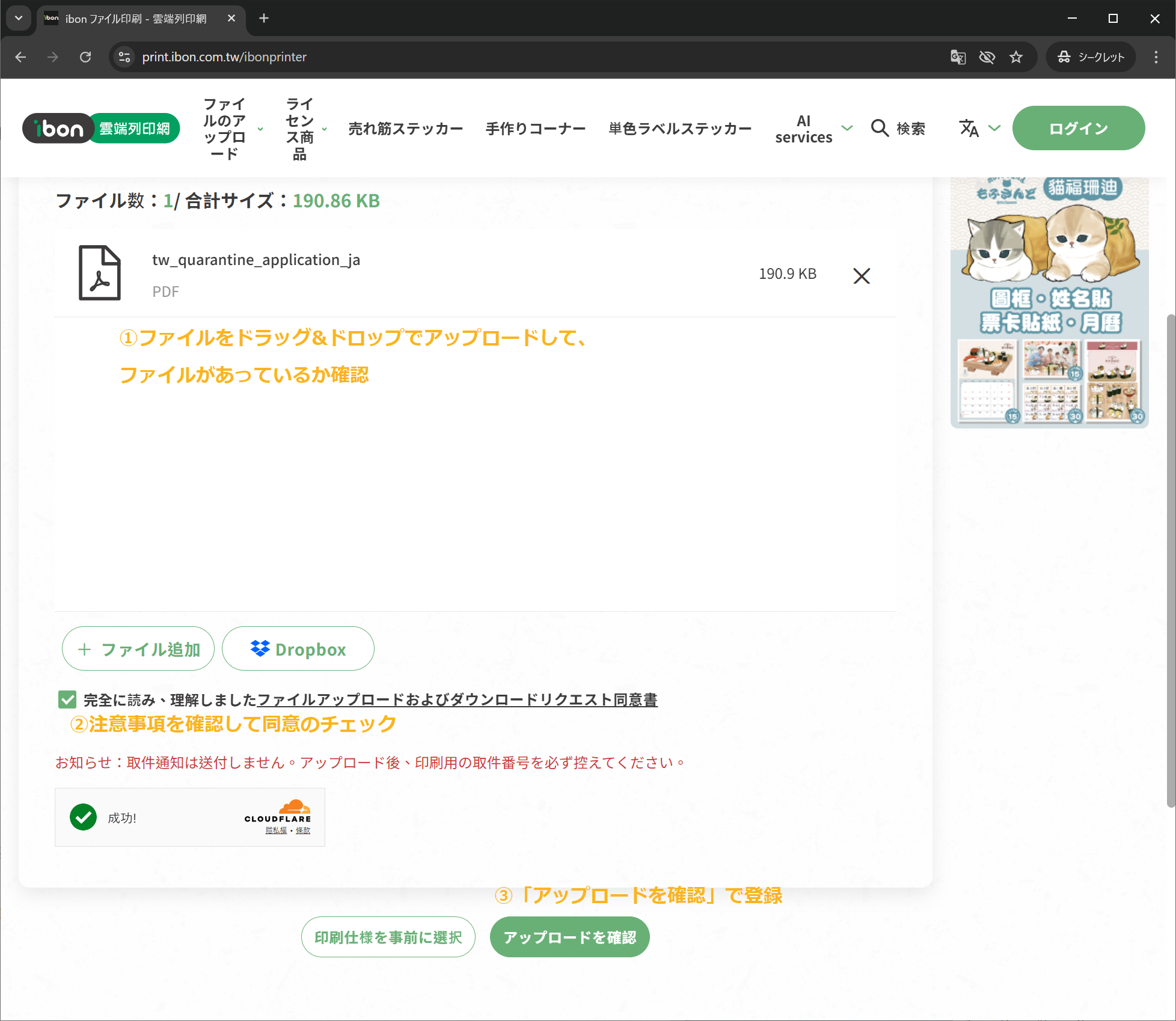This screenshot has height=1021, width=1176.
Task: Remove the tw_quarantine_application_ja file with the X
Action: [x=861, y=276]
